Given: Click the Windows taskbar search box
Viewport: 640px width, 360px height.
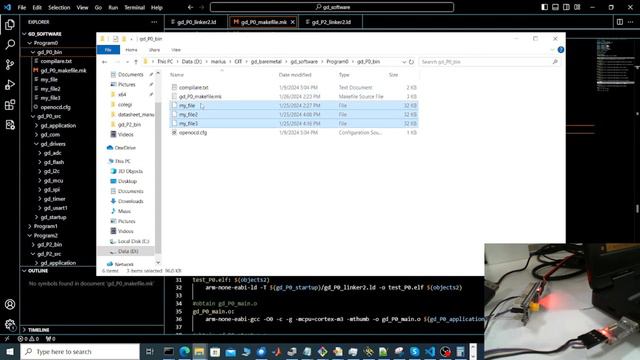Looking at the screenshot, I should coord(80,351).
